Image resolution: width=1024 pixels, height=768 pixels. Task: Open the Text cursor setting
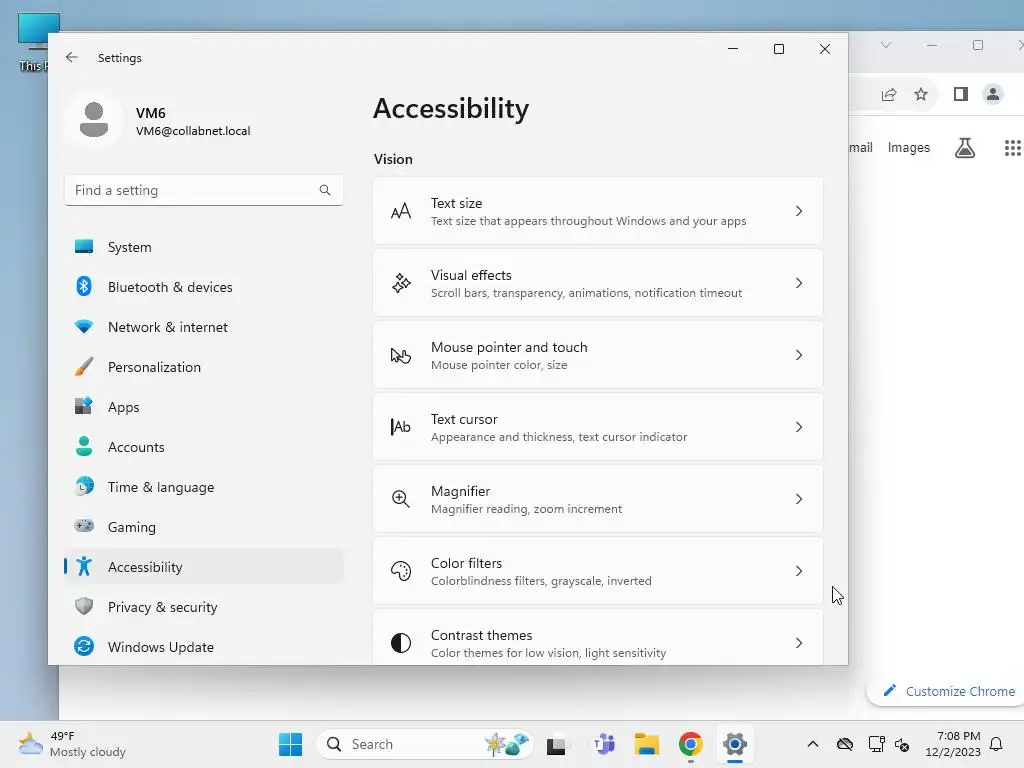click(598, 427)
